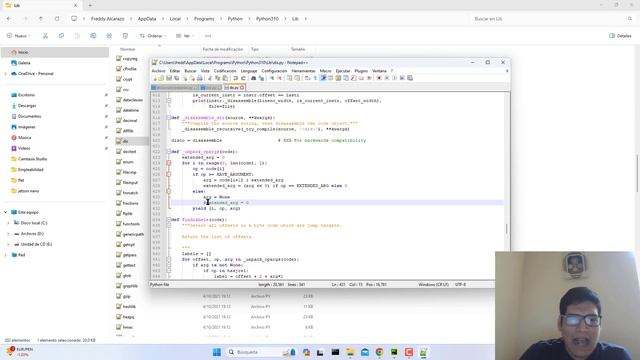The width and height of the screenshot is (640, 360).
Task: Click Notepad++ Paste toolbar icon
Action: coord(224,78)
